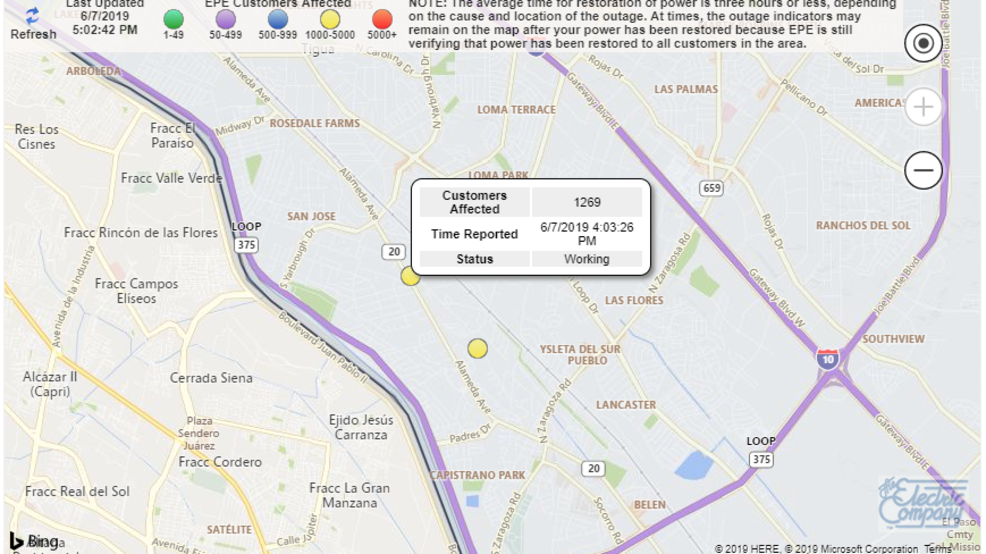
Task: Click the Interstate 10 highway shield
Action: click(x=827, y=360)
